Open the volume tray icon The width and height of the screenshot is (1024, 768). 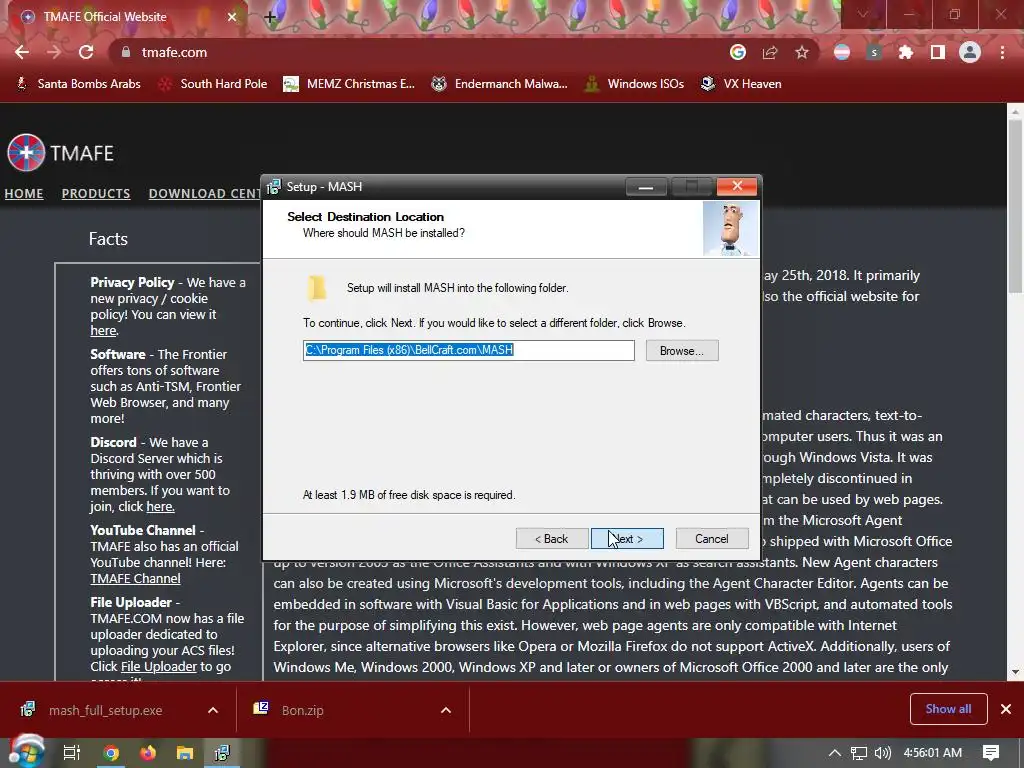[882, 753]
